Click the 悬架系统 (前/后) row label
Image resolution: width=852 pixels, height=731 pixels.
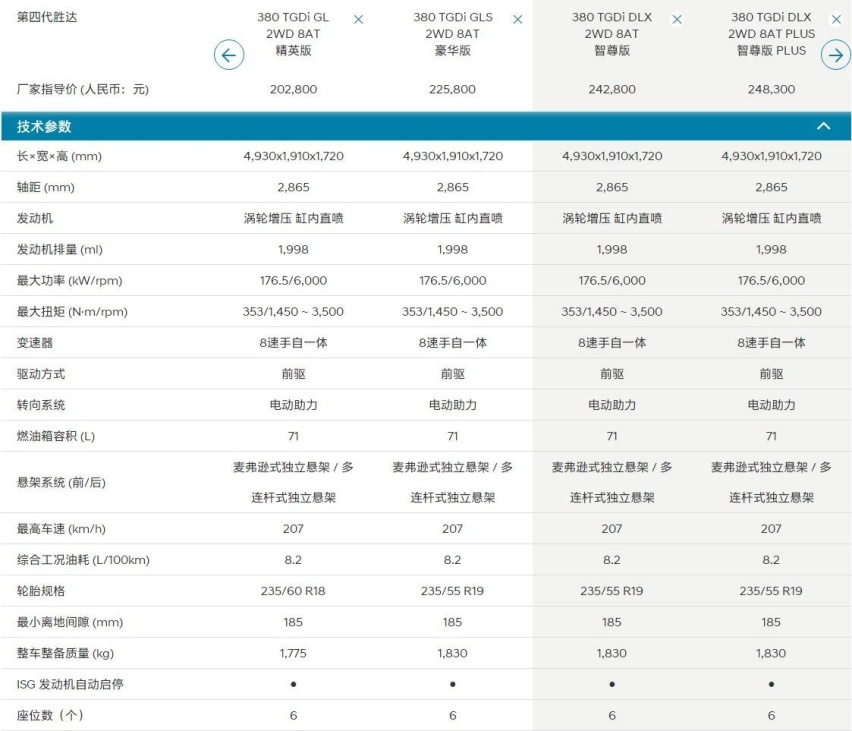61,482
